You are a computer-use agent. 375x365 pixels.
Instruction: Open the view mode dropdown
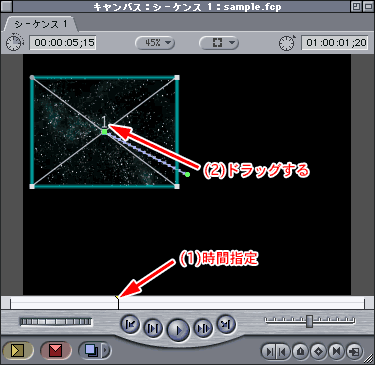219,43
